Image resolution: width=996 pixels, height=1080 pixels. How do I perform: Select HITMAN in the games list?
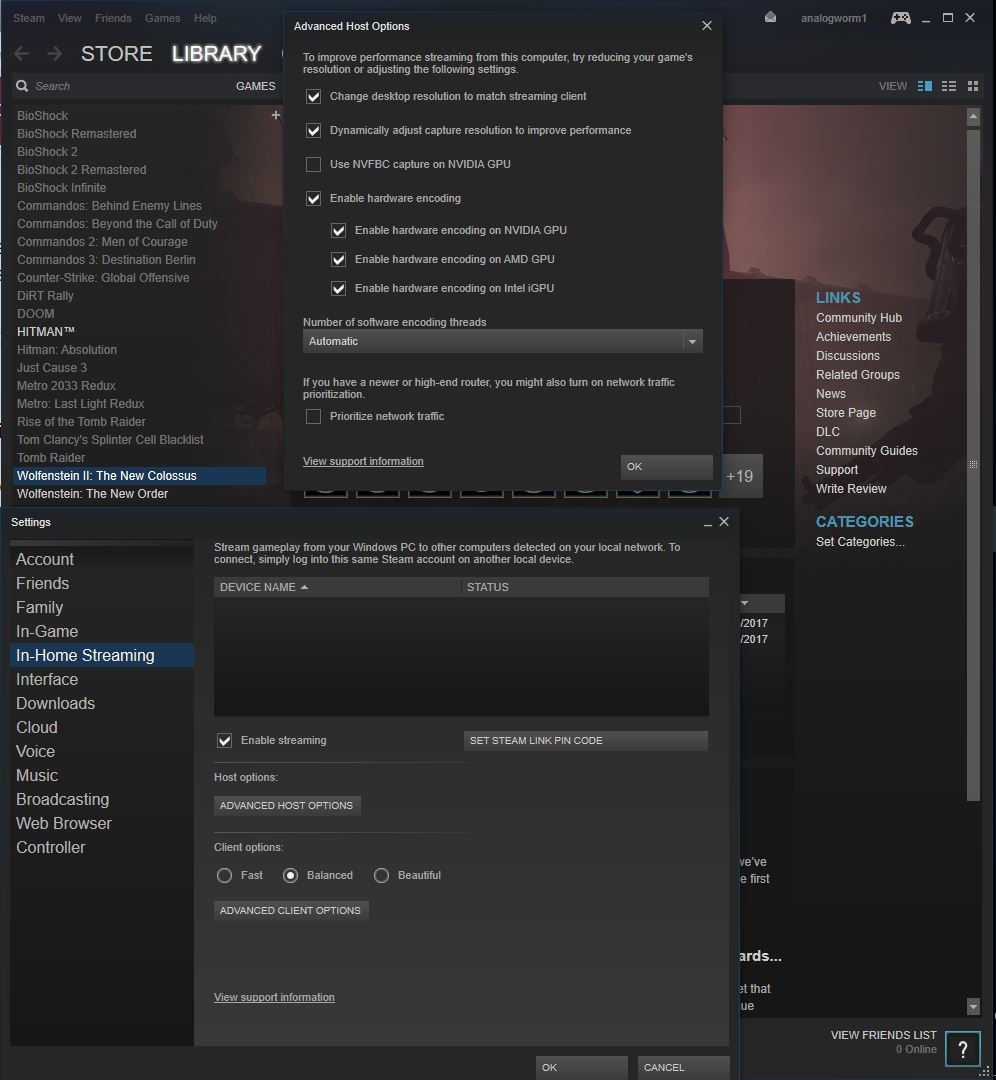point(45,331)
